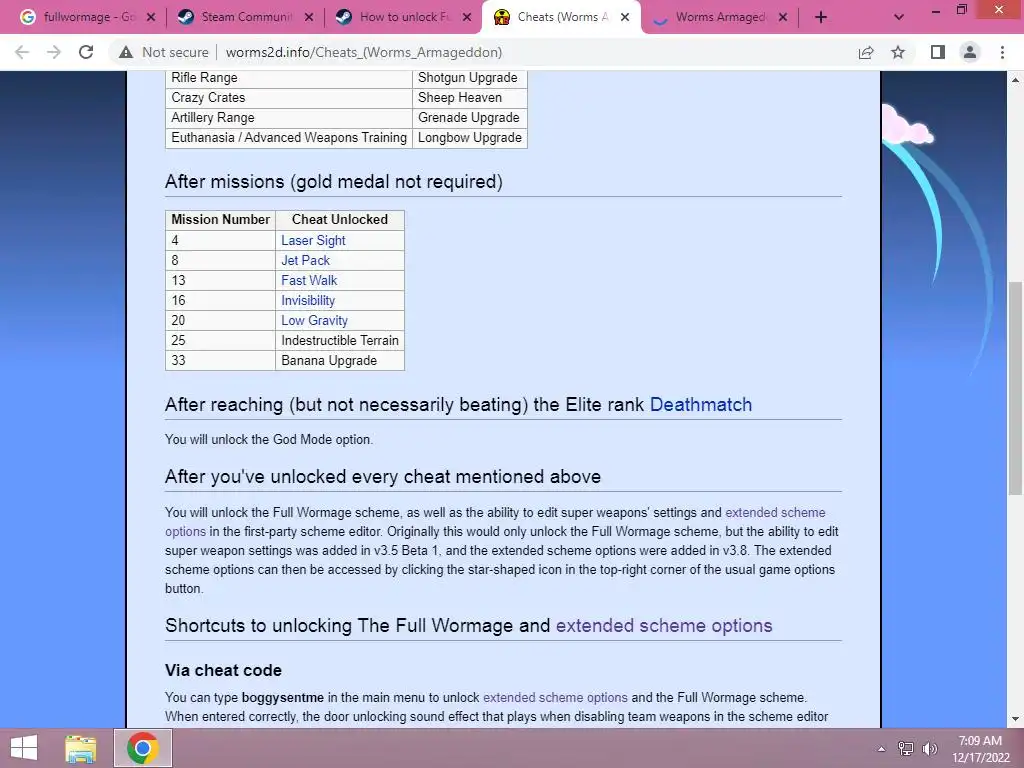Click the Grenade Upgrade table cell
The image size is (1024, 768).
(470, 118)
